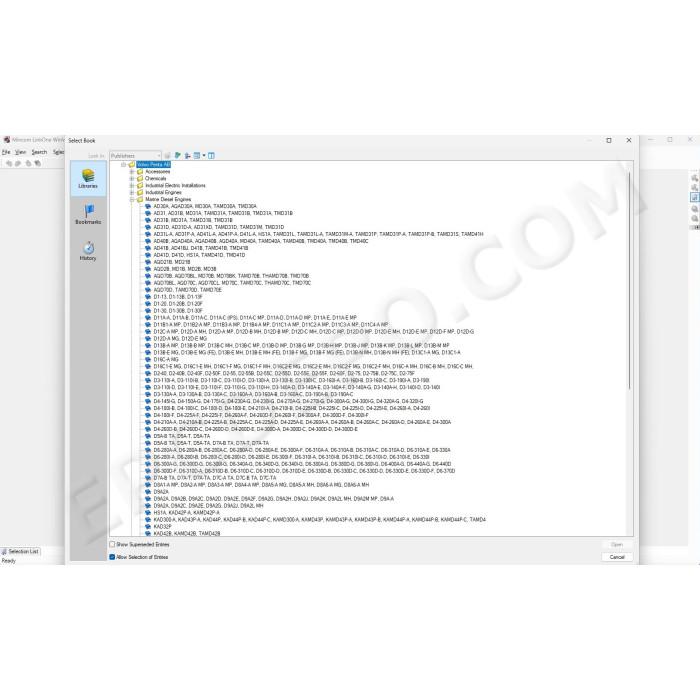Expand the Industrial Engines folder

(132, 192)
